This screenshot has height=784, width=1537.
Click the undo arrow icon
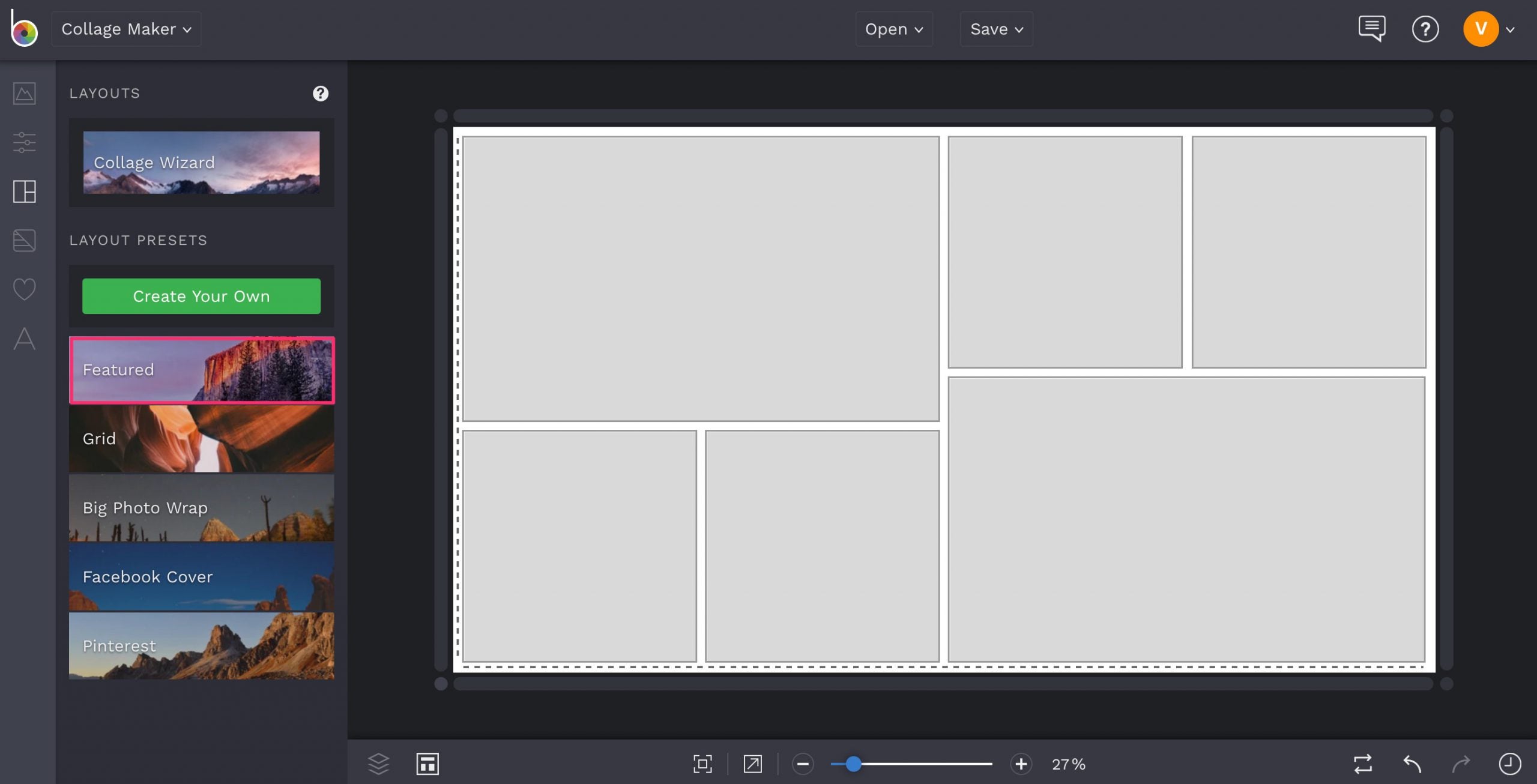click(1412, 764)
